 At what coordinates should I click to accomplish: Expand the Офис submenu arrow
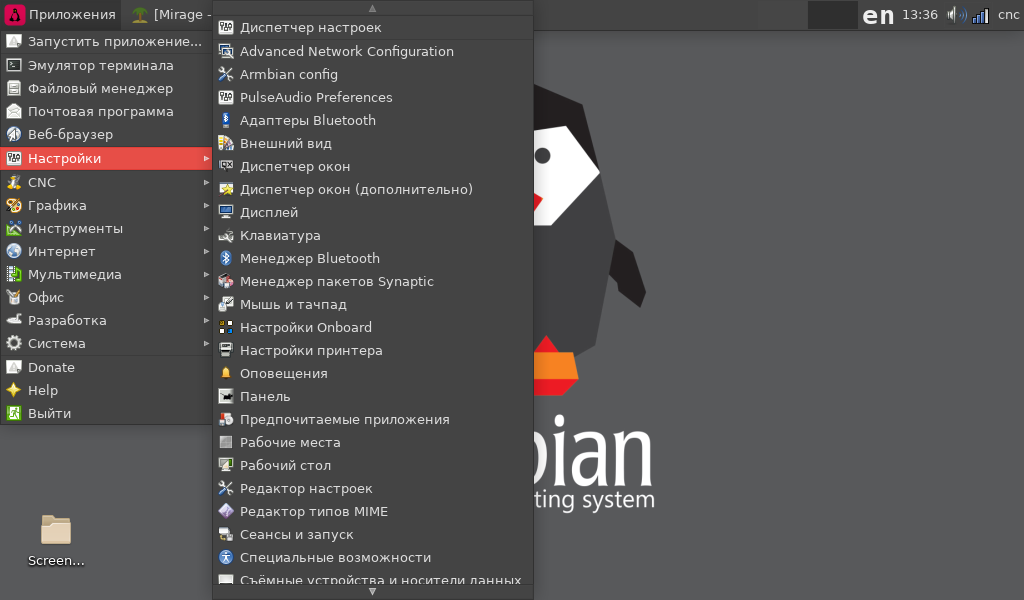[x=206, y=297]
